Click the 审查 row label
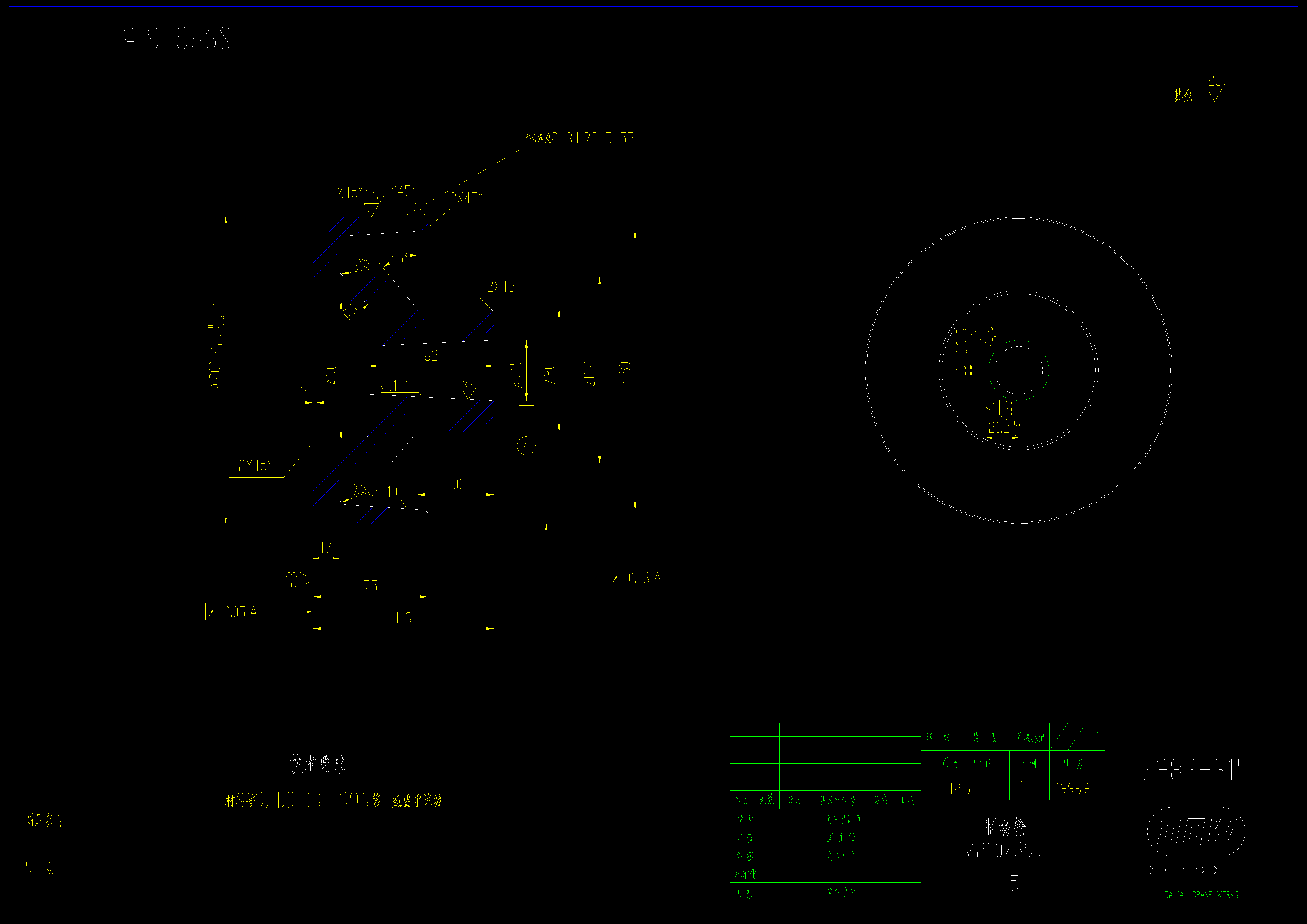This screenshot has height=924, width=1307. click(745, 837)
